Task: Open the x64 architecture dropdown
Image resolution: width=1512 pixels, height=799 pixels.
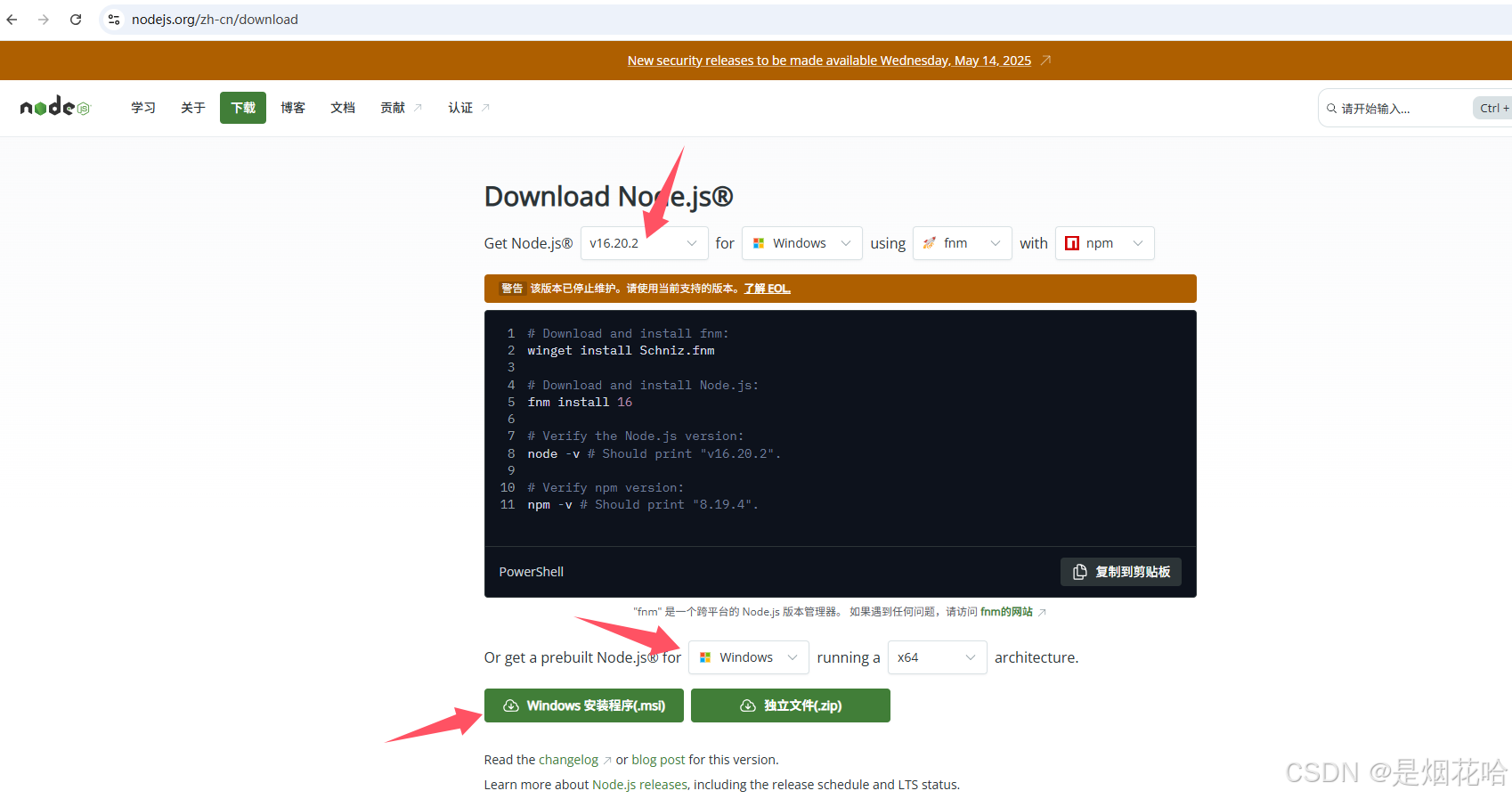Action: pos(938,657)
